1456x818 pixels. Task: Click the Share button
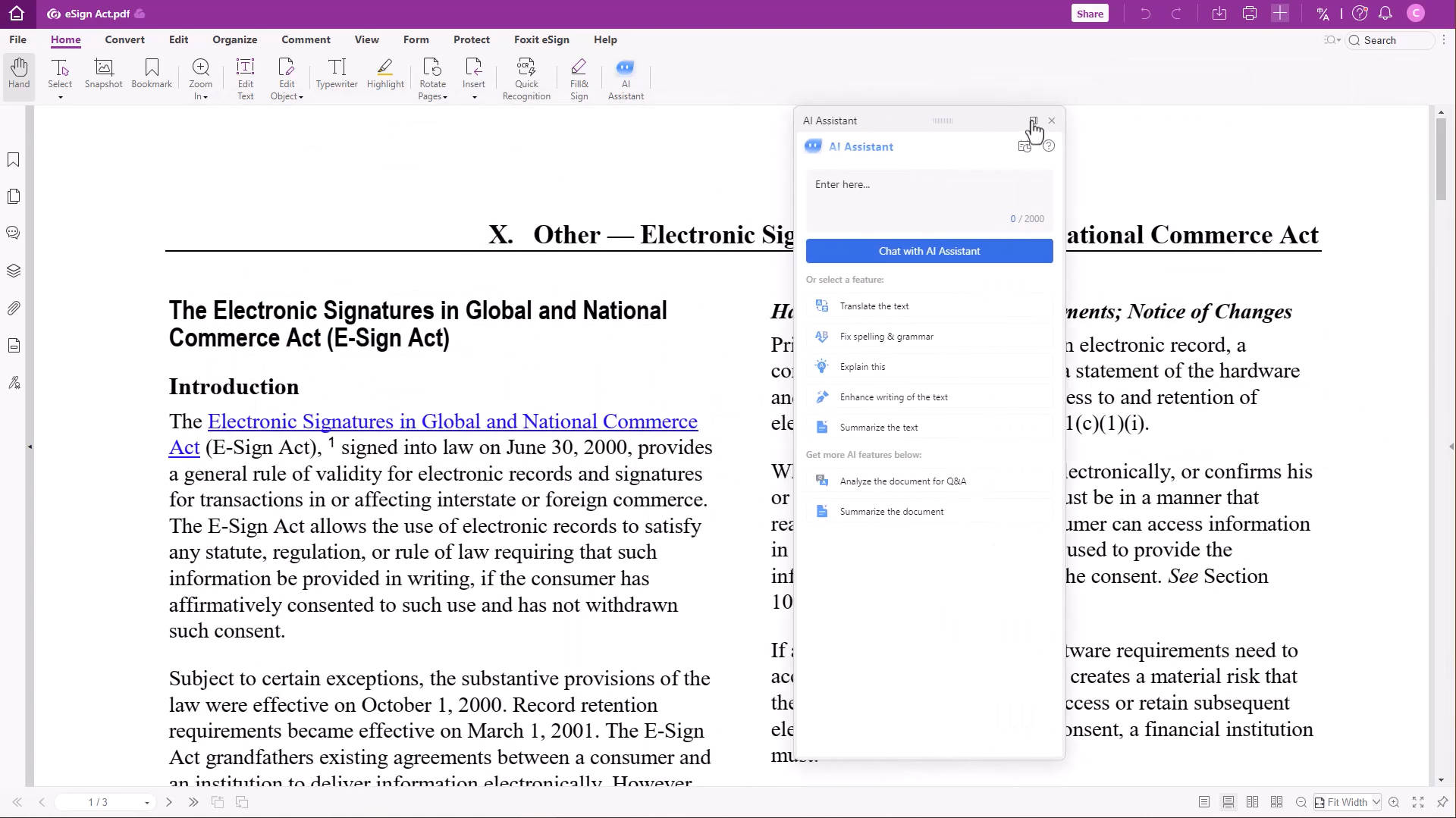1090,14
